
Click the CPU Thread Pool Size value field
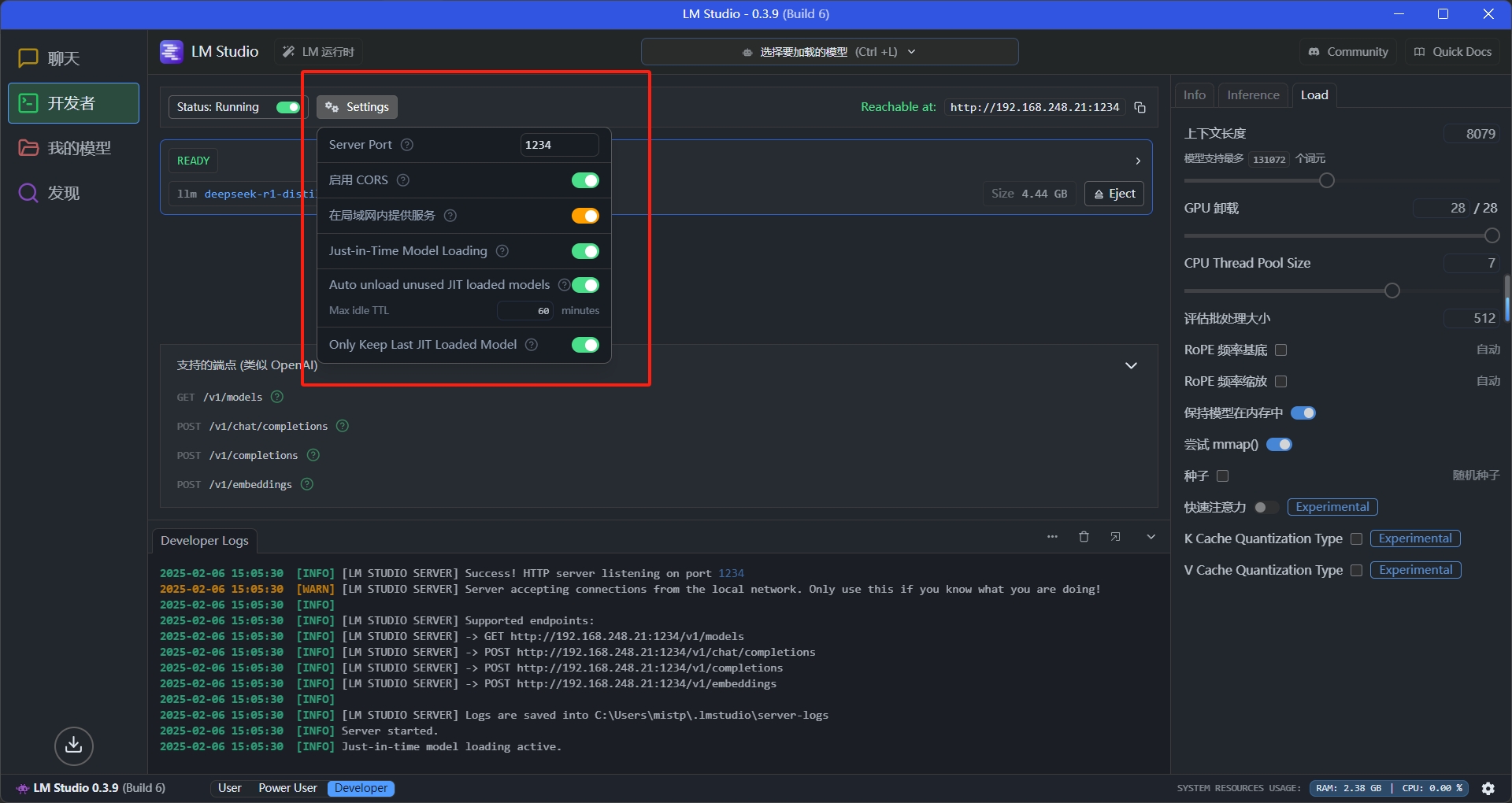click(x=1472, y=263)
